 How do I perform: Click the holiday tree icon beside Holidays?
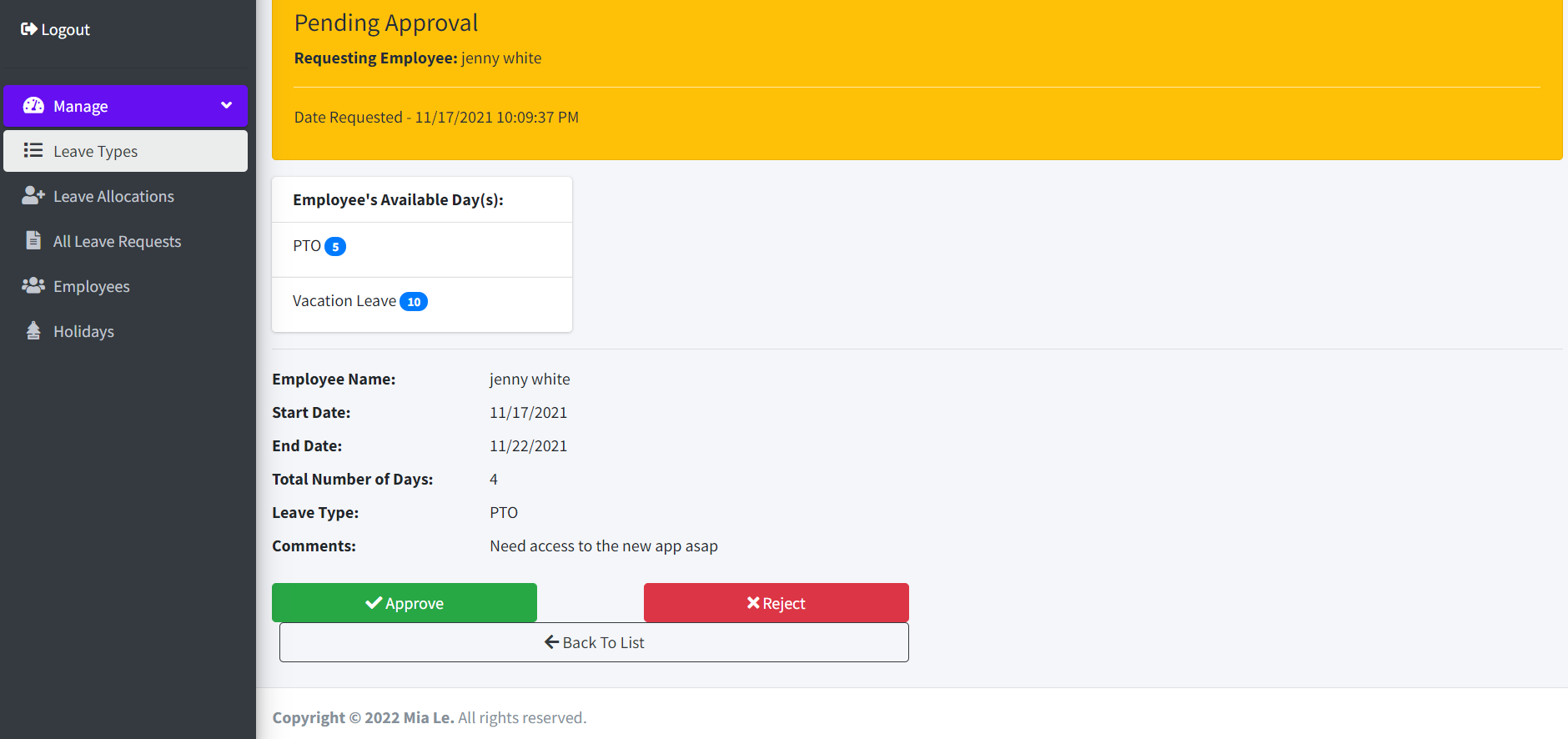pos(33,330)
